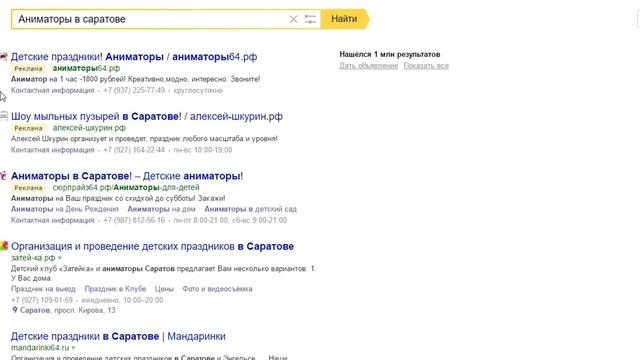Open Шоу мыльных пузырей в Саратове result
The width and height of the screenshot is (640, 360).
(x=147, y=116)
